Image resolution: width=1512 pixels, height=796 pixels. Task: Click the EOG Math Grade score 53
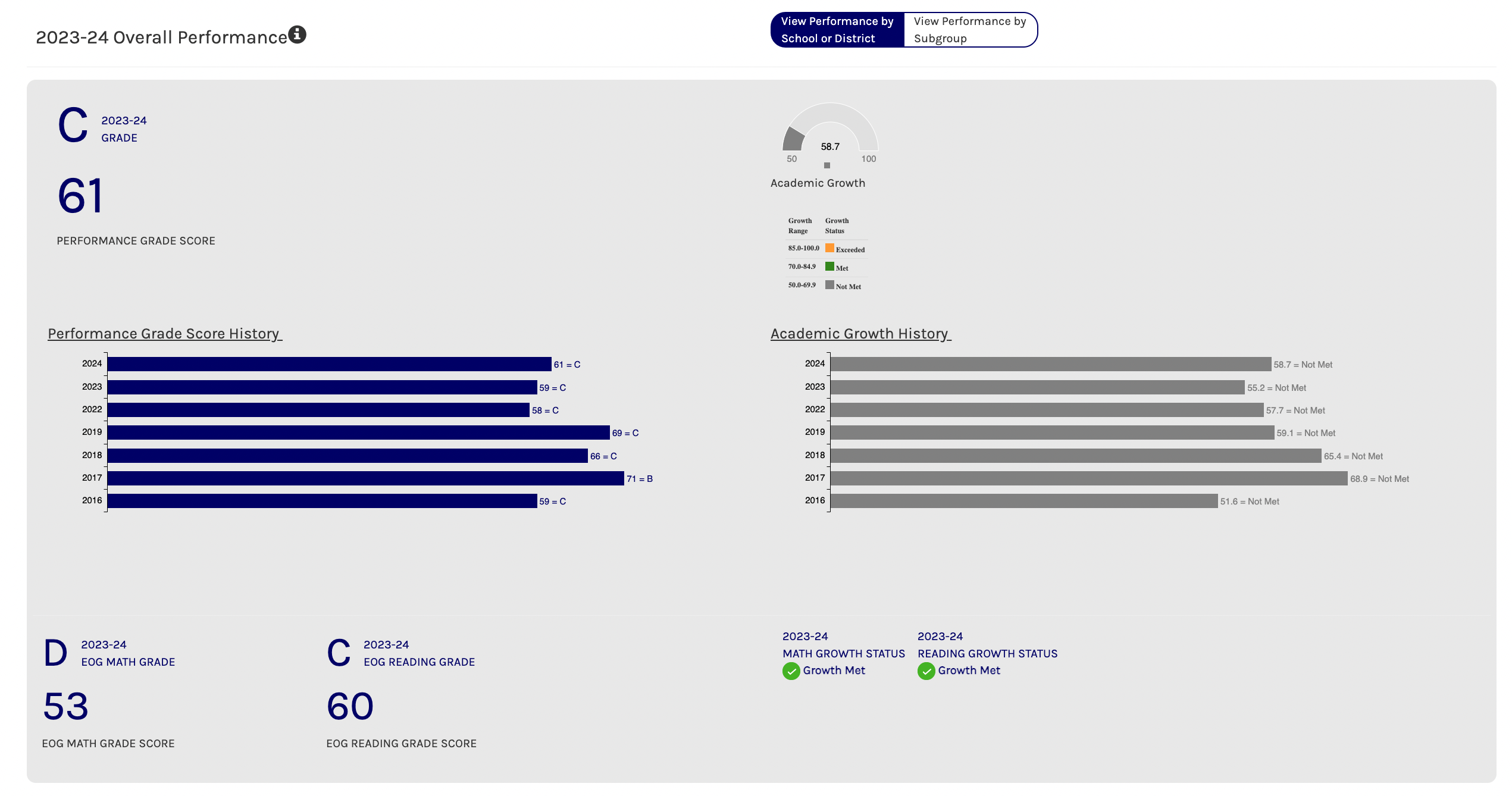tap(65, 707)
